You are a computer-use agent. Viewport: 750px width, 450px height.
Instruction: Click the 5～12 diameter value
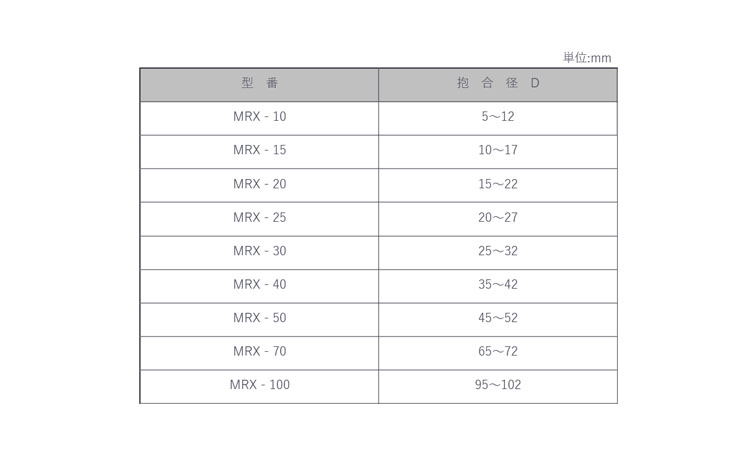coord(497,117)
